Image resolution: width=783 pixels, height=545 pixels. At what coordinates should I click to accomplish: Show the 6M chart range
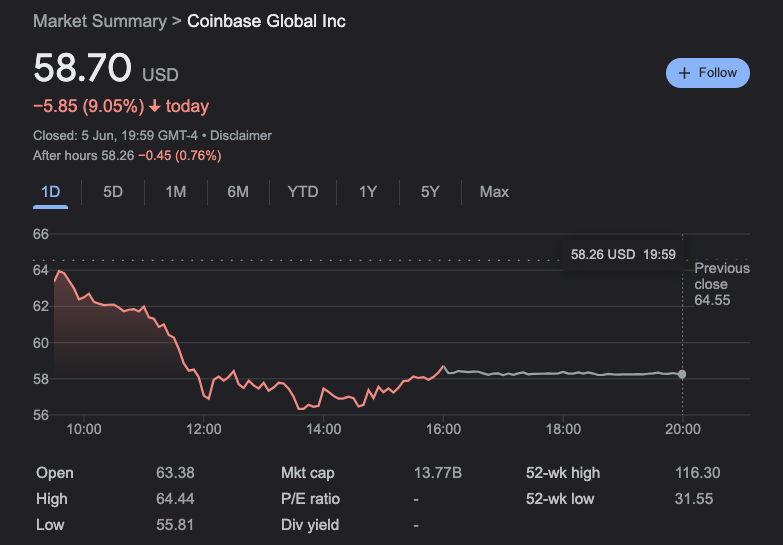tap(238, 192)
